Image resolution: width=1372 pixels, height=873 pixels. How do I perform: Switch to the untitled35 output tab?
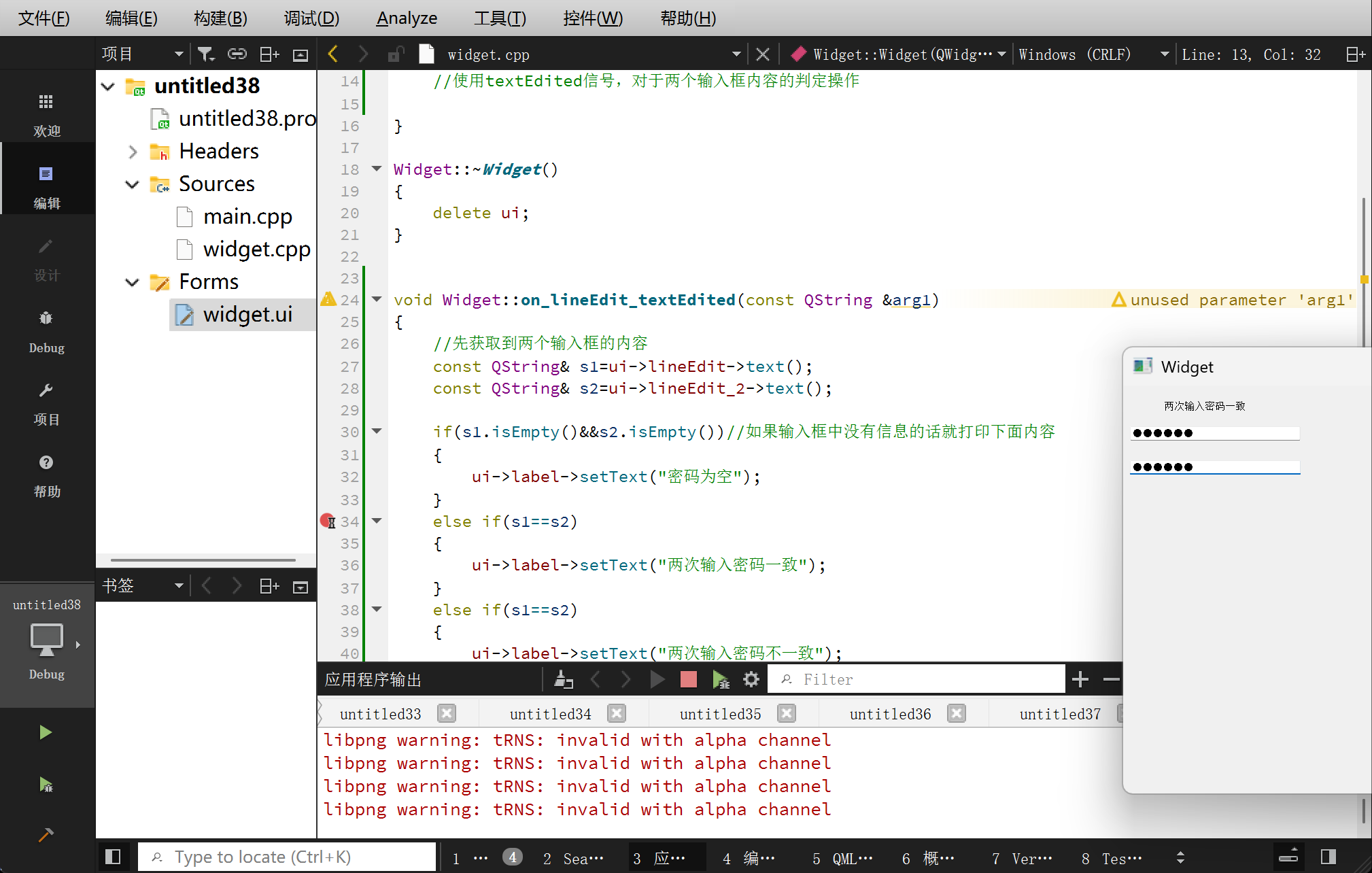point(719,714)
